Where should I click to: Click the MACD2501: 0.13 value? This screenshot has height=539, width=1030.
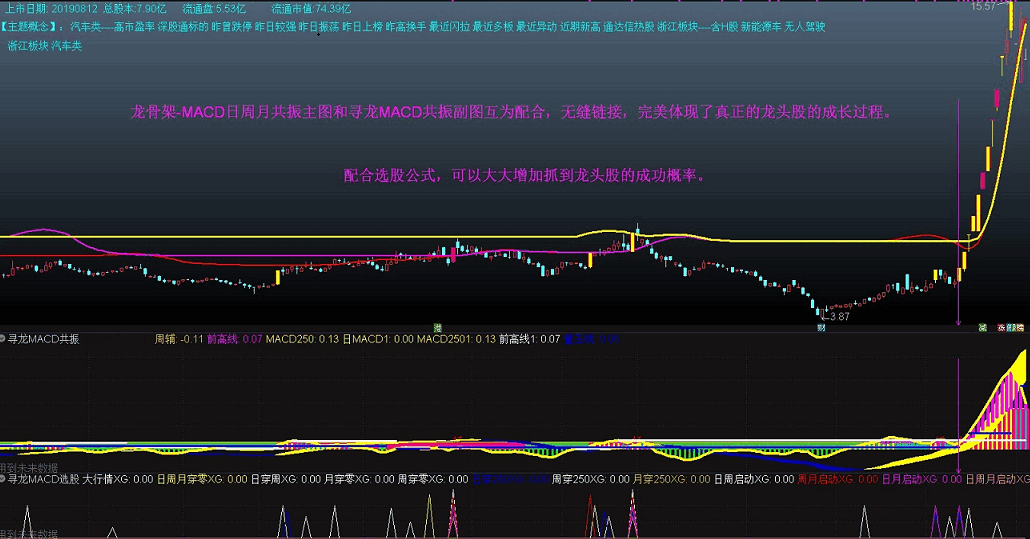[x=457, y=339]
